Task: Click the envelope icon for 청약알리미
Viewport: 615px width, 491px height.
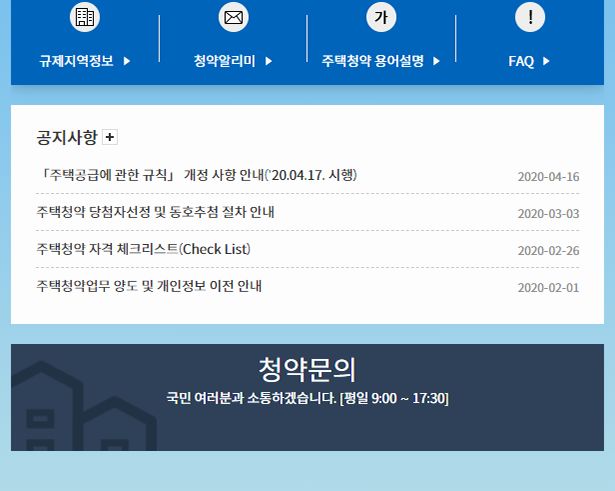Action: click(x=233, y=17)
